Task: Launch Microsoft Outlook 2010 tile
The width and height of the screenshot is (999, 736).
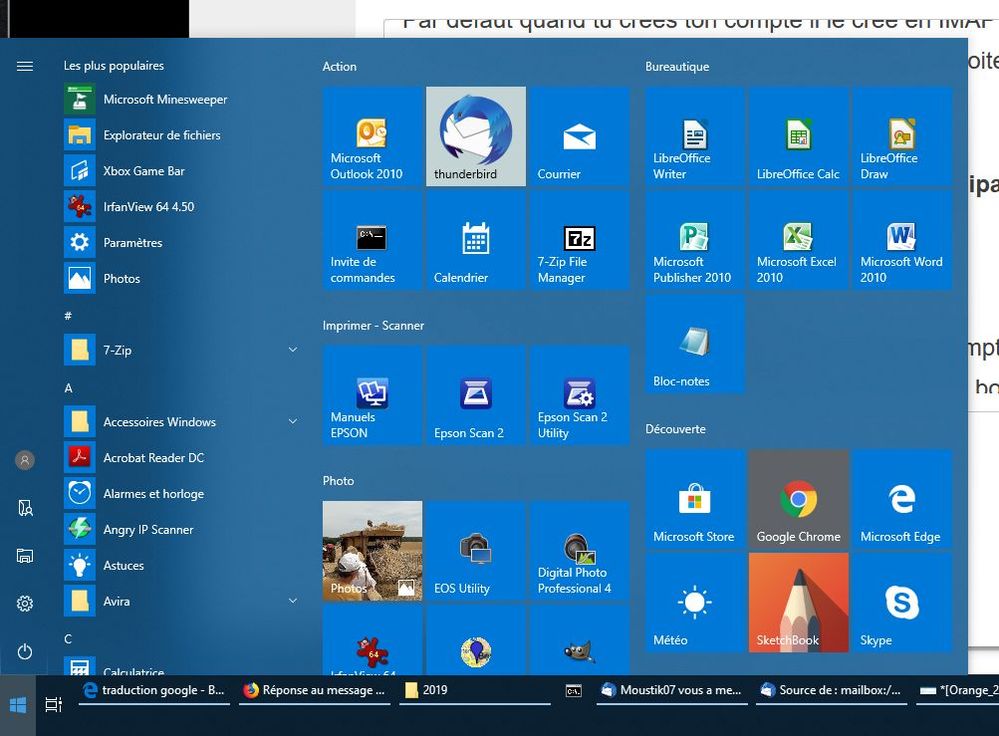Action: [372, 136]
